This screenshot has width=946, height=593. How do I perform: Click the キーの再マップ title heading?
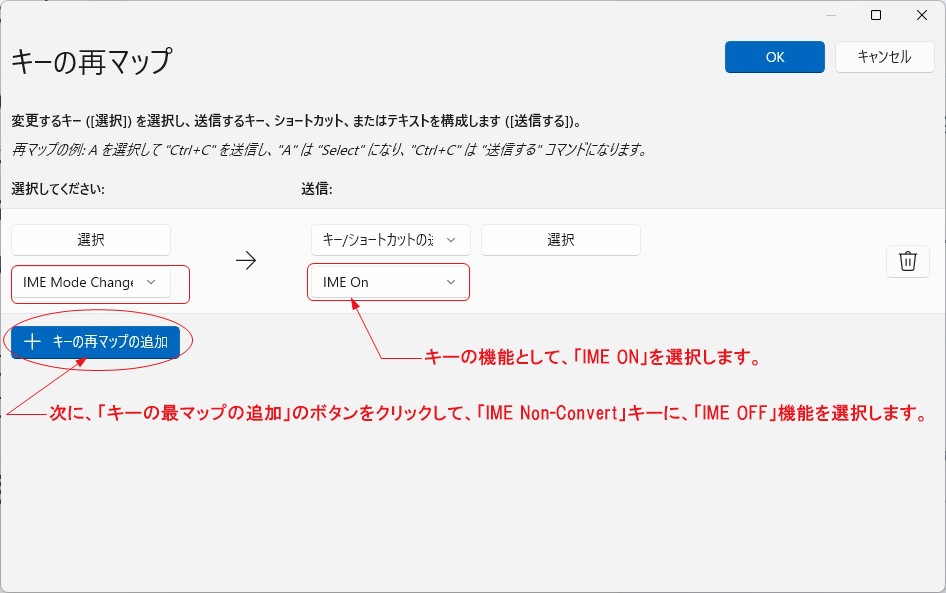coord(91,61)
